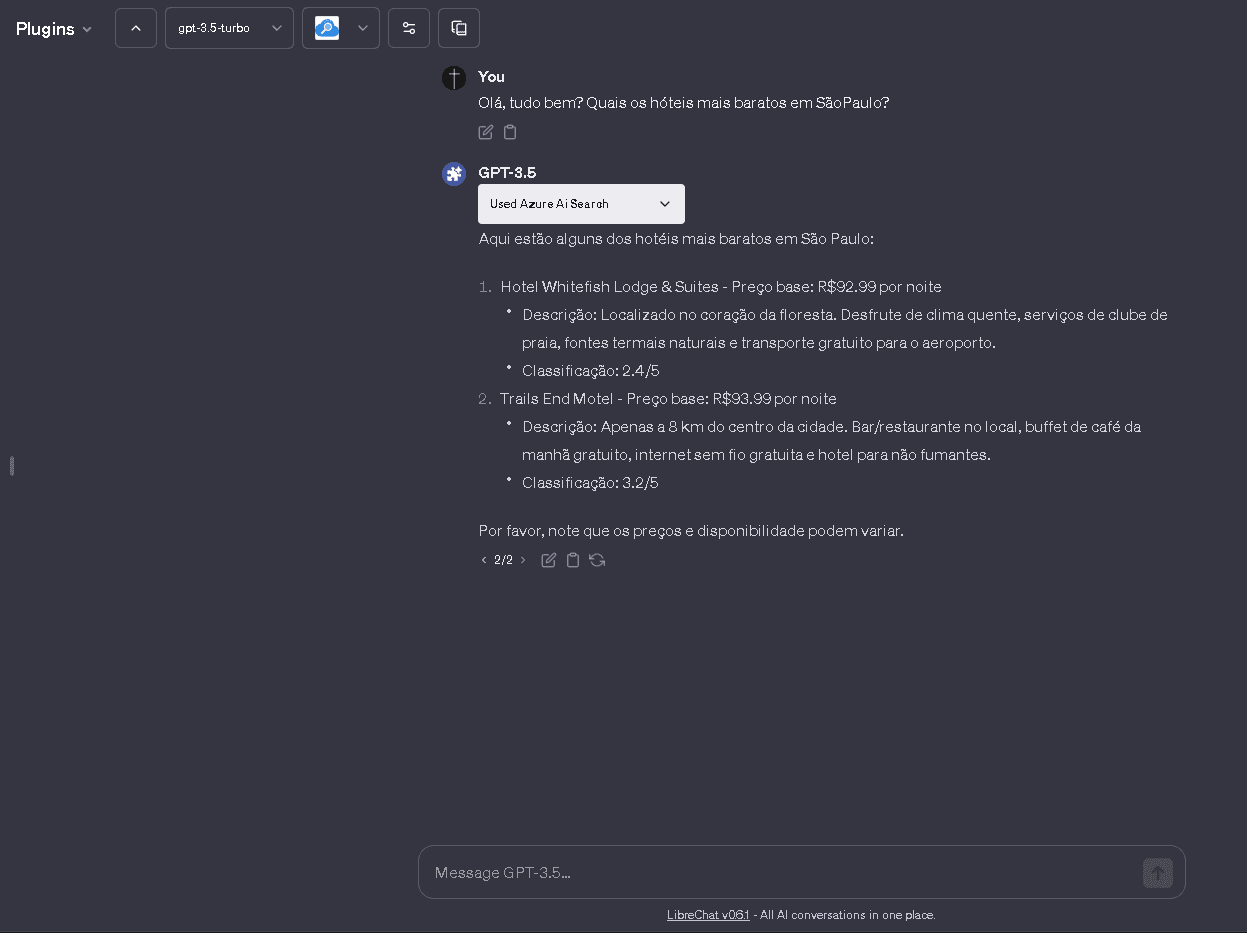Click the duplicate conversation icon in the header

click(459, 27)
